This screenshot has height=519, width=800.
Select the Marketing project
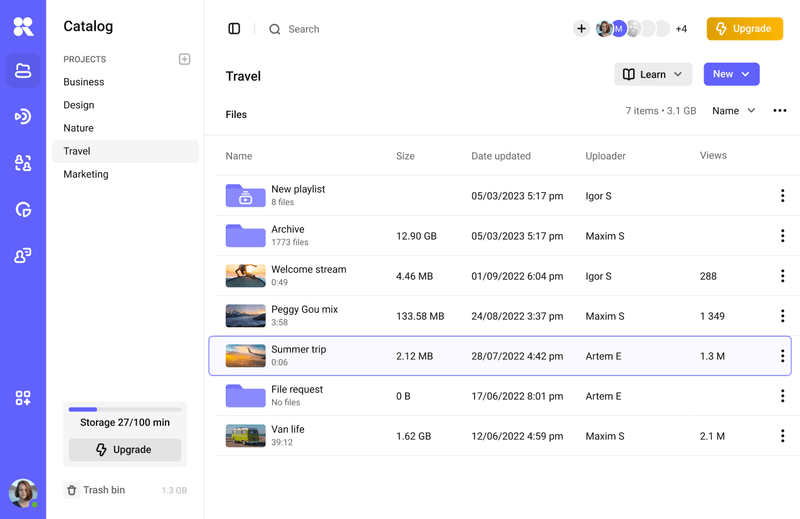tap(86, 174)
